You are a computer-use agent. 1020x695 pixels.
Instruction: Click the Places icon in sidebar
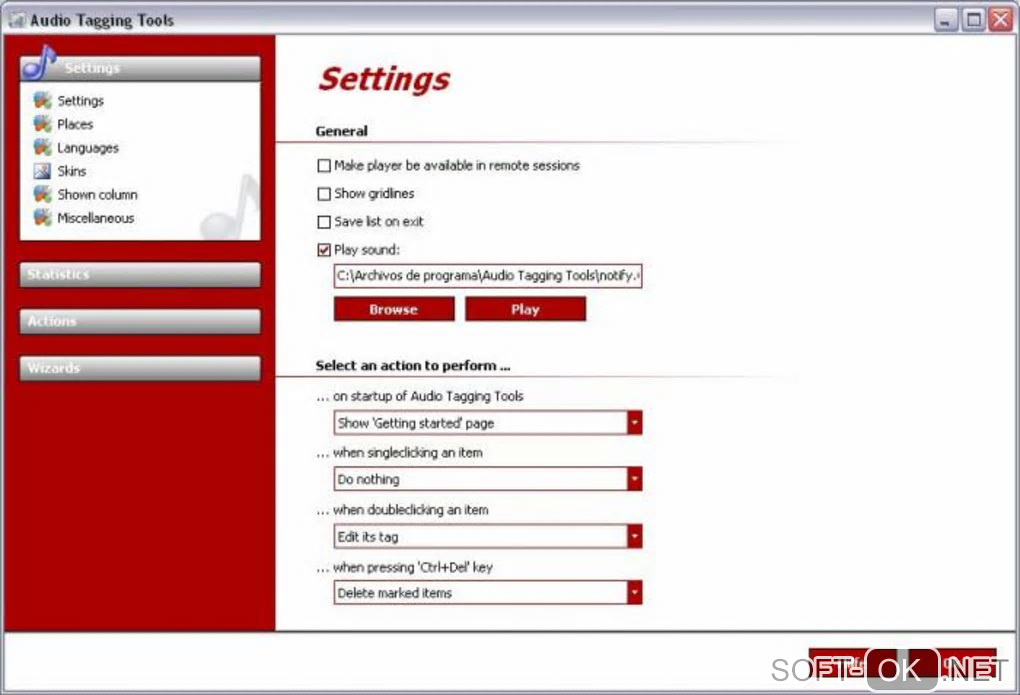(x=42, y=124)
